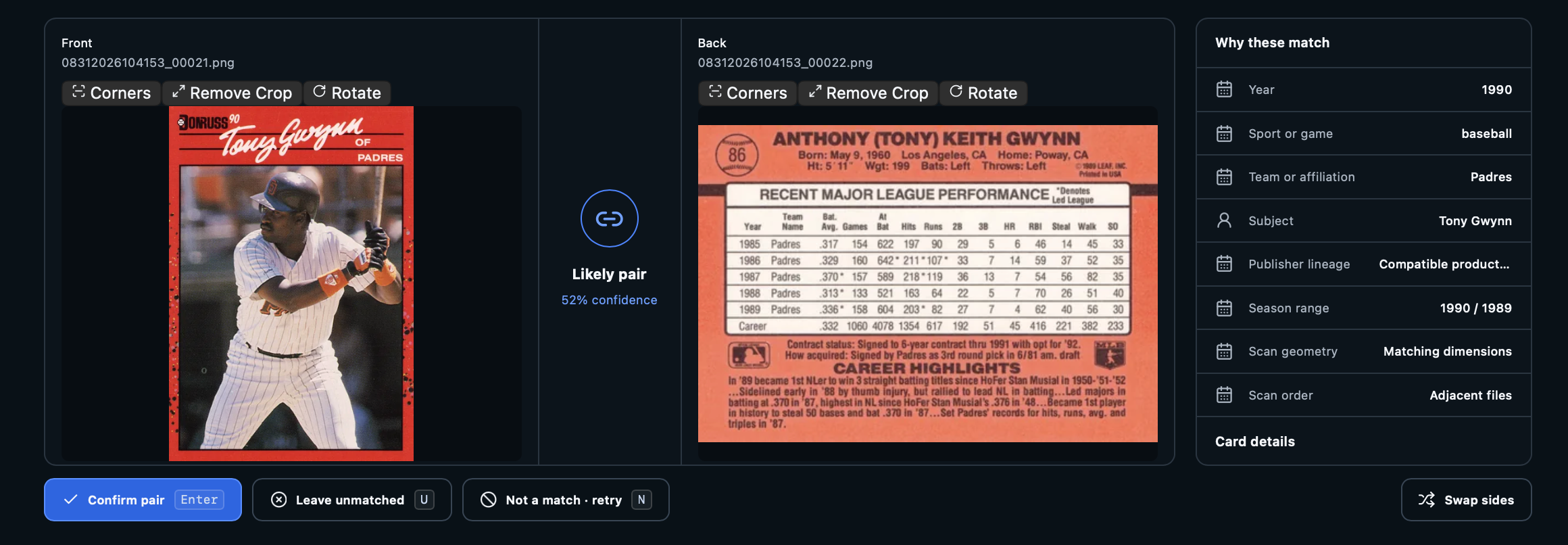The height and width of the screenshot is (545, 1568).
Task: Click the calendar icon beside Publisher lineage
Action: coord(1224,264)
